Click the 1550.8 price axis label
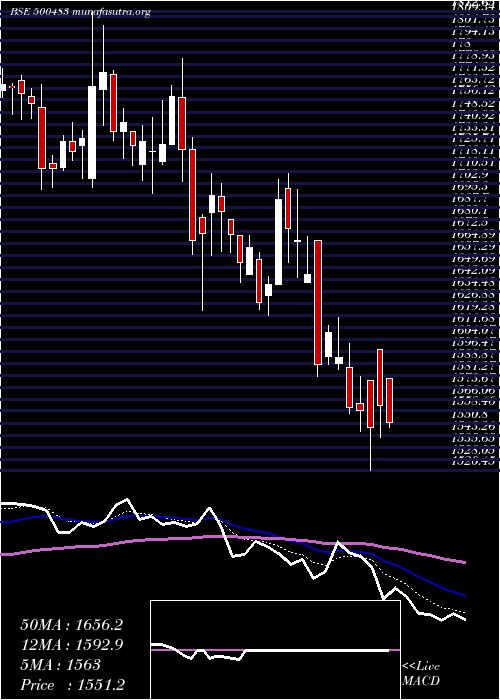500x700 pixels. click(x=471, y=414)
